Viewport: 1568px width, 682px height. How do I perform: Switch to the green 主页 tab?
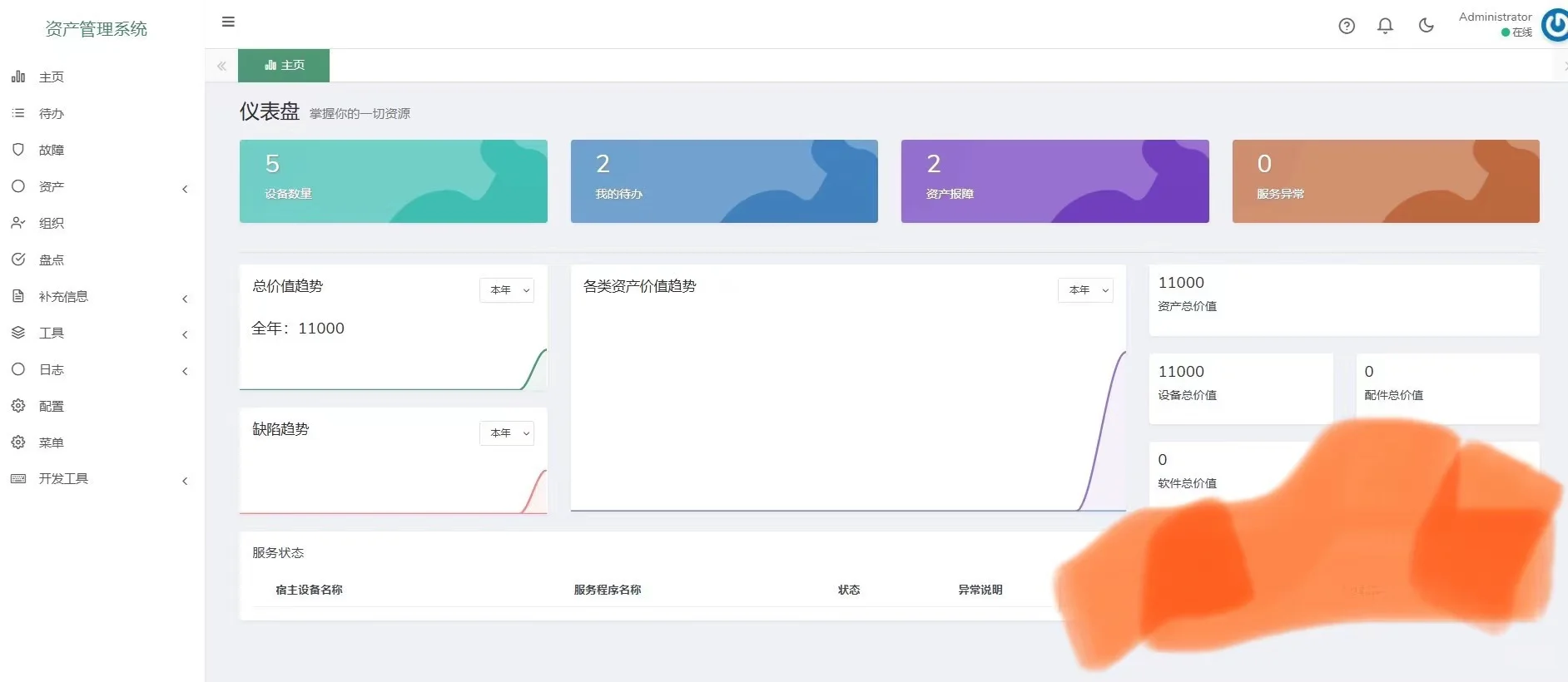pos(284,66)
